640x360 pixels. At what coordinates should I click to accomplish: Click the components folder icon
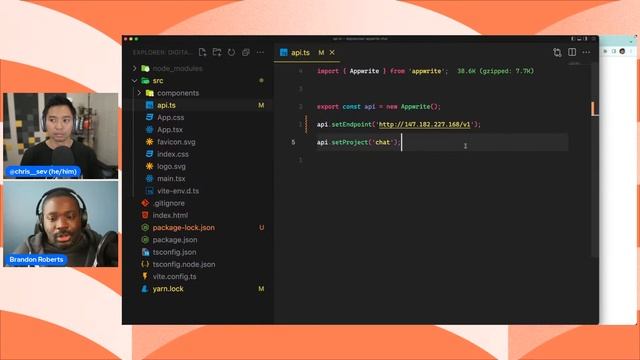(150, 93)
